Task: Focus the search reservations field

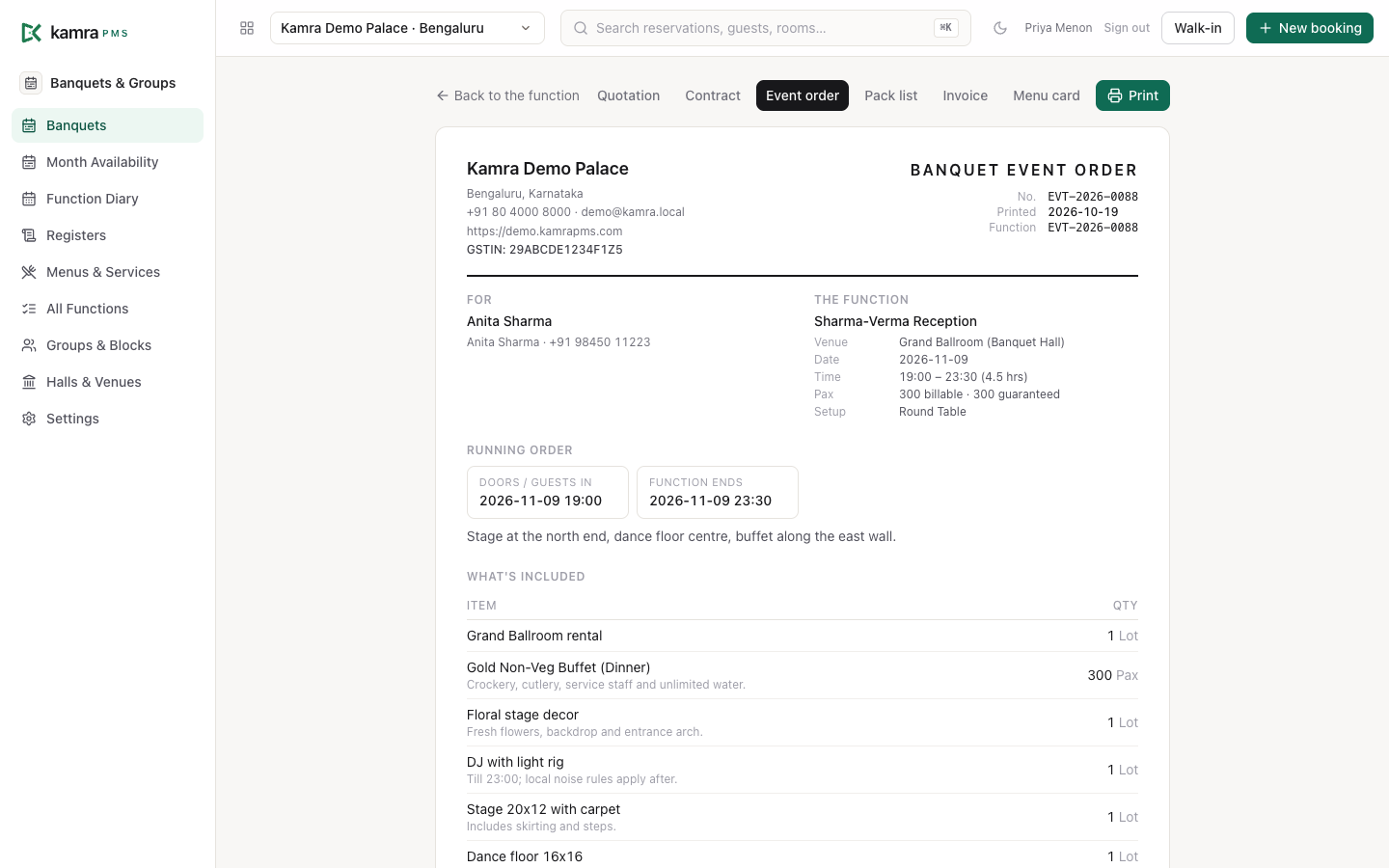Action: tap(766, 28)
